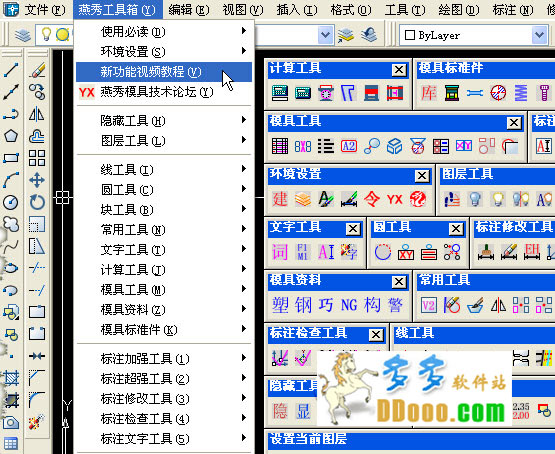Click the AutoCAD application icon
The image size is (555, 454).
tap(11, 10)
